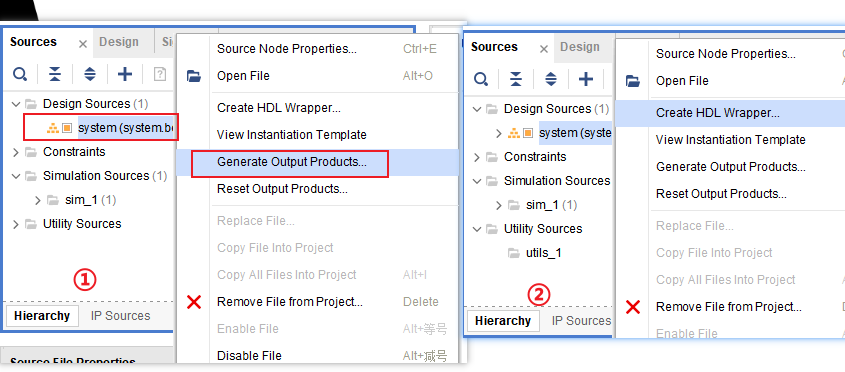Click add sources plus icon in left panel
This screenshot has width=845, height=372.
125,74
